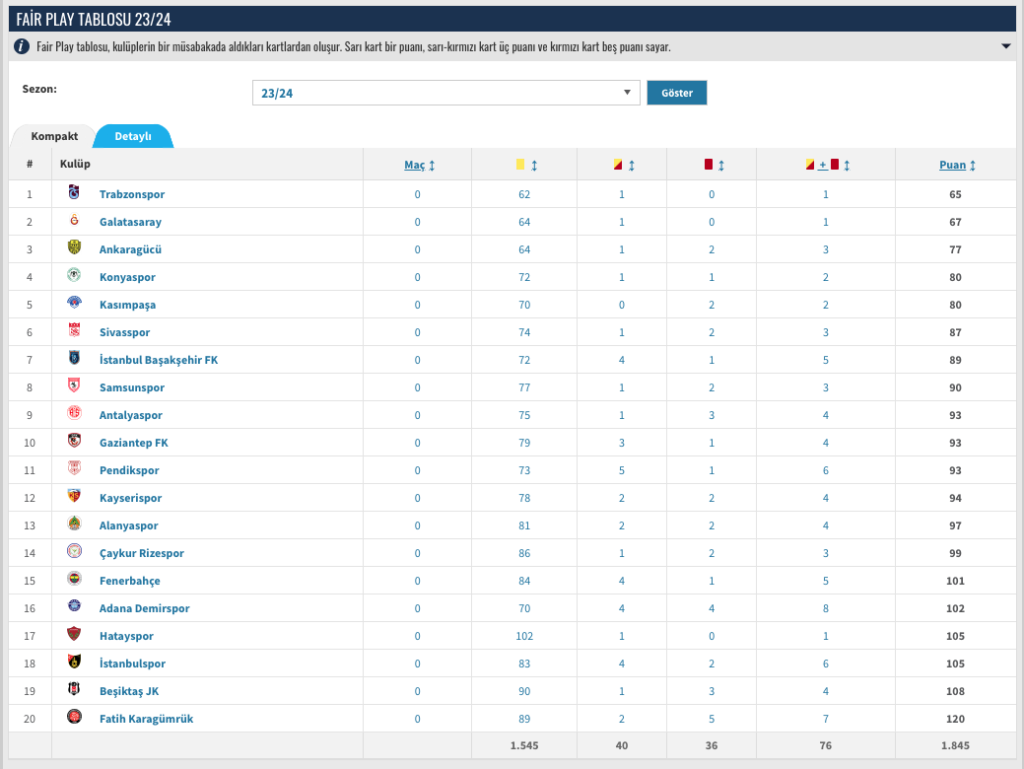Screen dimensions: 1024x769
Task: Click the Galatasaray club crest icon
Action: [x=74, y=220]
